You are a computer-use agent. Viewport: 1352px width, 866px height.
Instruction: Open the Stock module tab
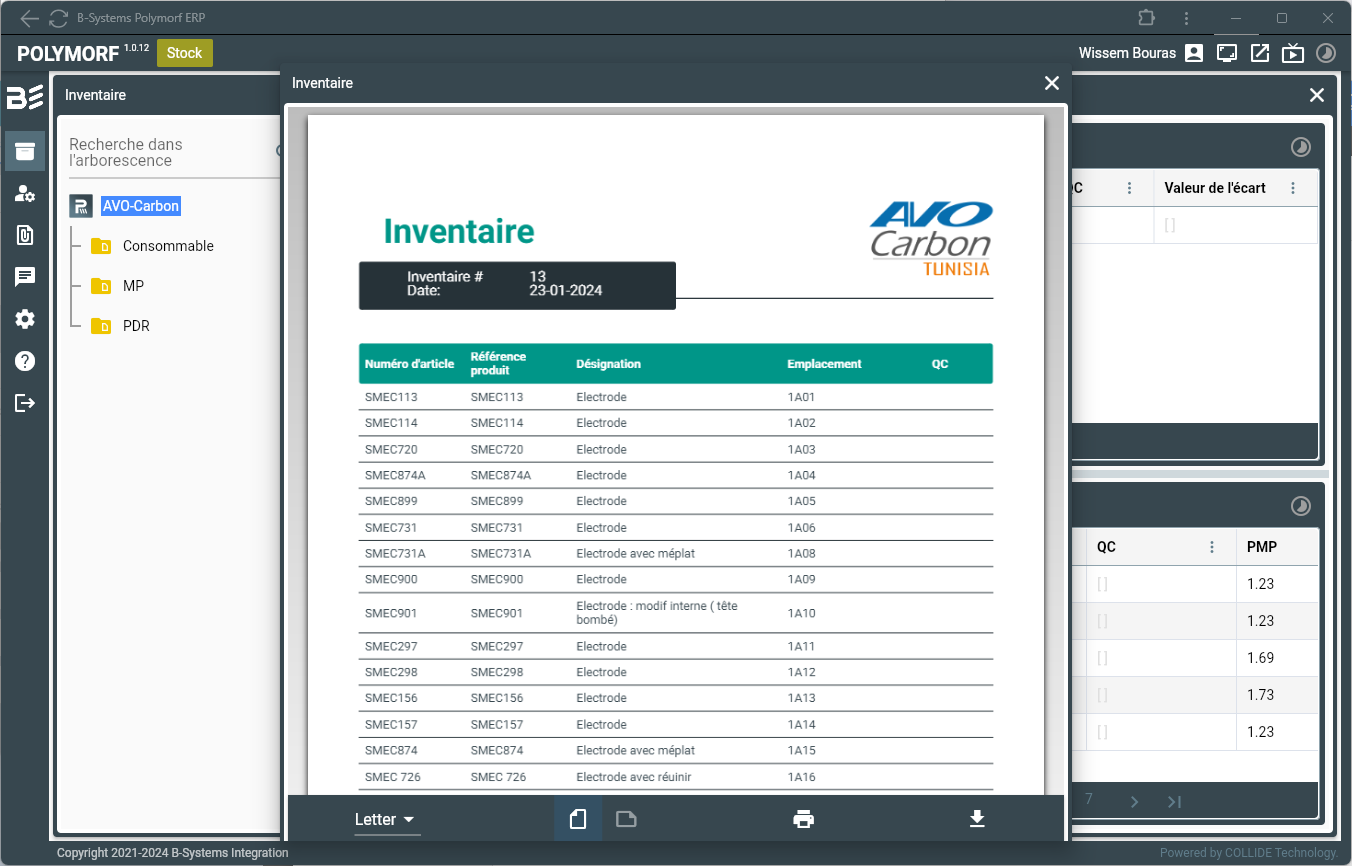point(184,53)
